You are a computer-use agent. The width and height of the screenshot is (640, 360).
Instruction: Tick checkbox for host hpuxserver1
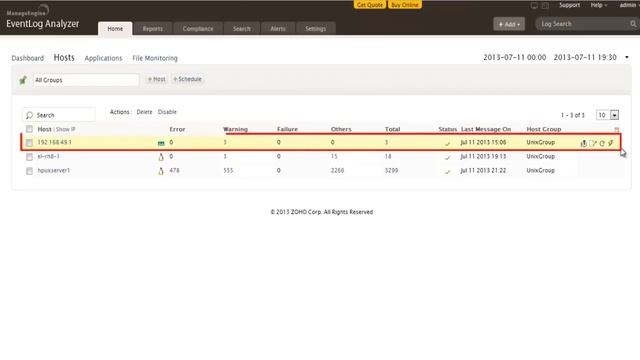pos(29,171)
